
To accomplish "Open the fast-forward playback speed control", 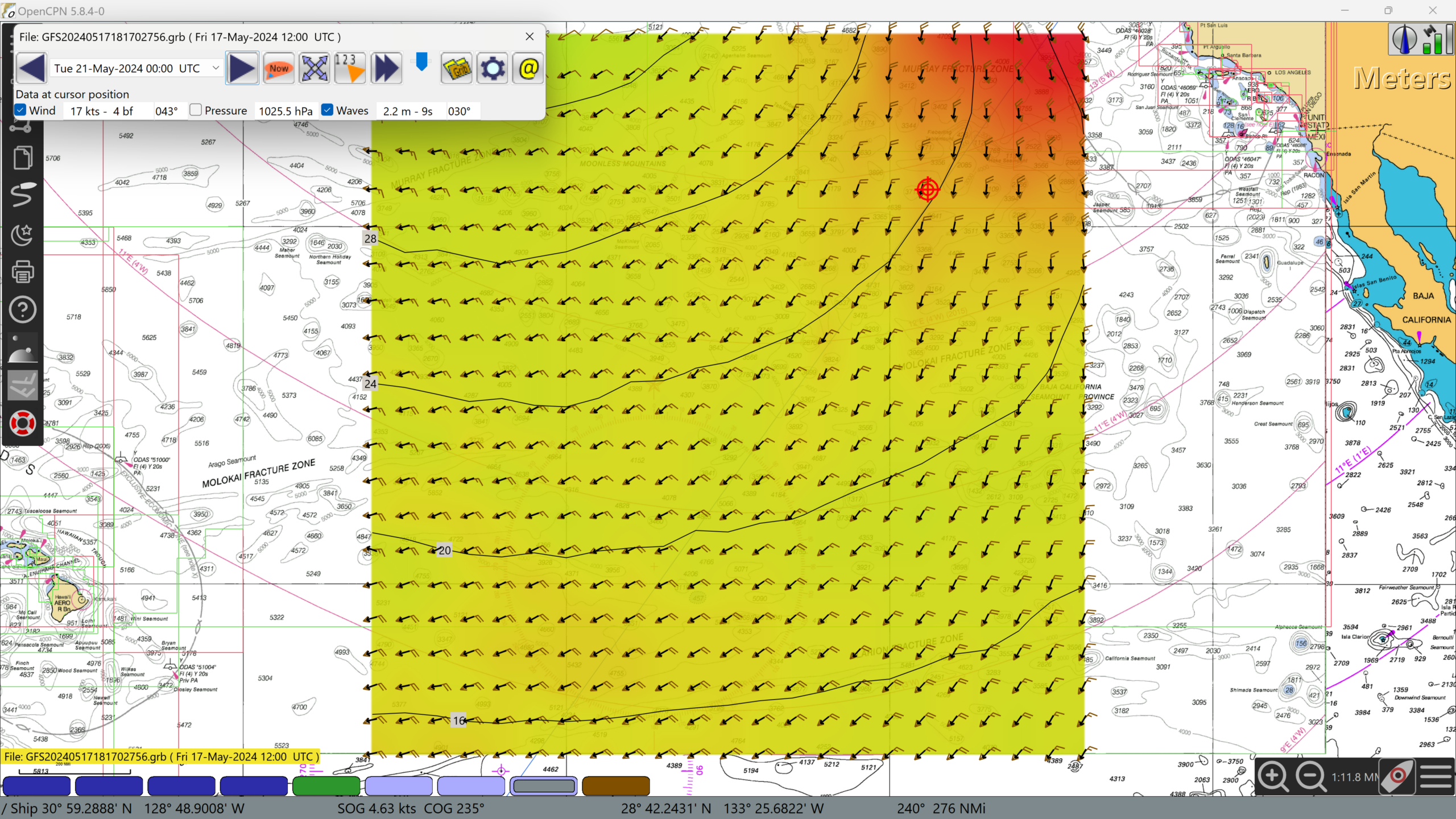I will pos(386,68).
